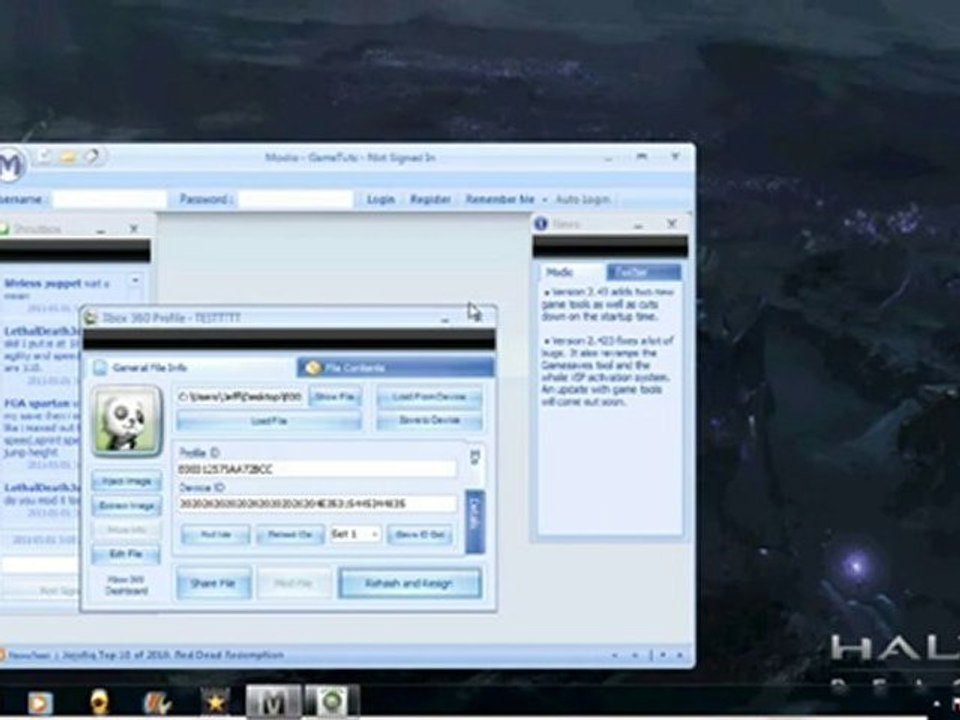Select the Twitter tab in the News panel

pyautogui.click(x=643, y=272)
